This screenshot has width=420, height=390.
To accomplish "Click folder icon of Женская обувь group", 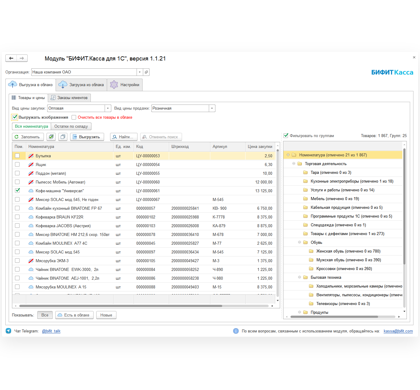I will coord(311,251).
